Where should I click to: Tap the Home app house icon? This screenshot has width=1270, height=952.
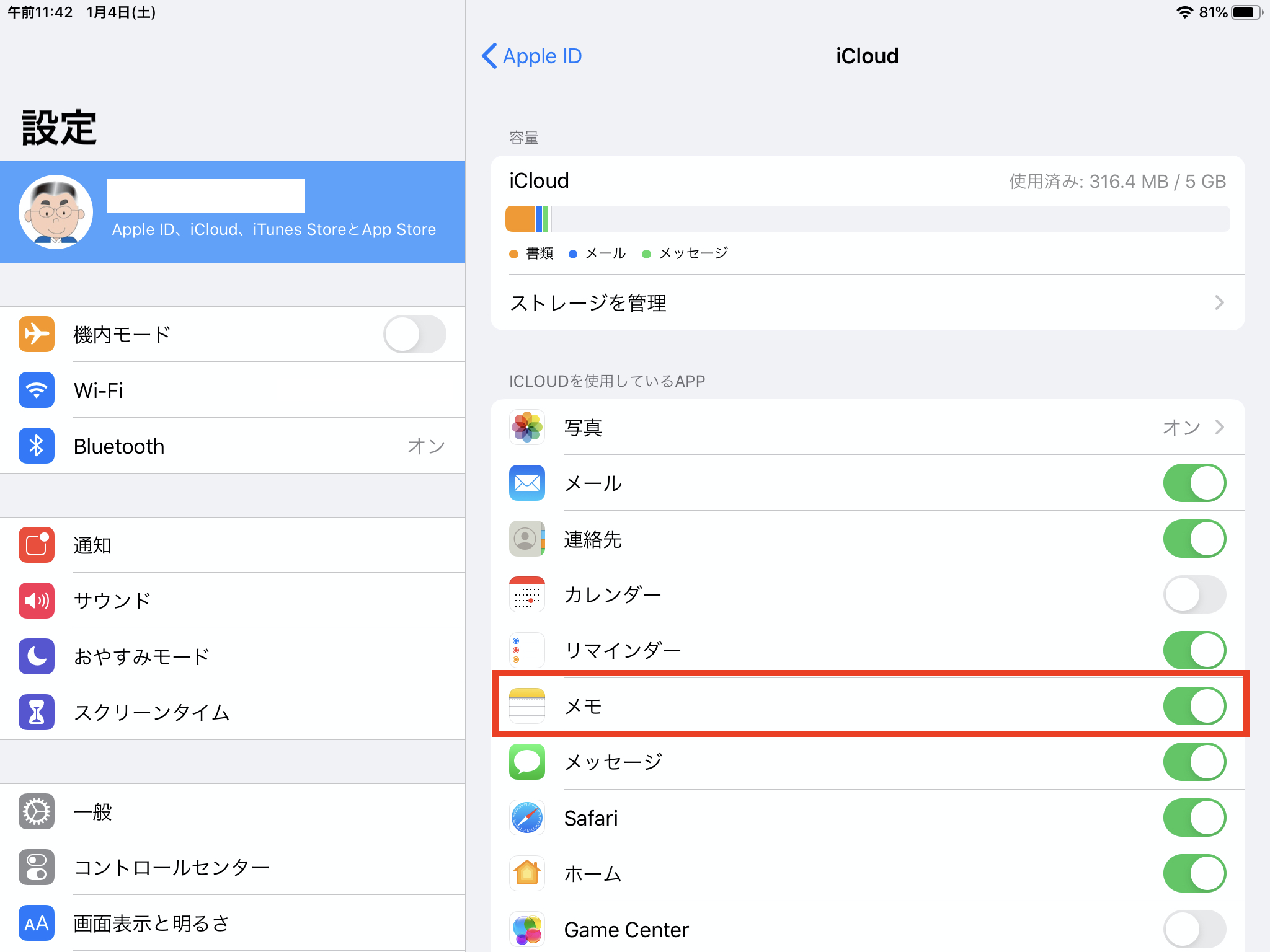tap(526, 873)
